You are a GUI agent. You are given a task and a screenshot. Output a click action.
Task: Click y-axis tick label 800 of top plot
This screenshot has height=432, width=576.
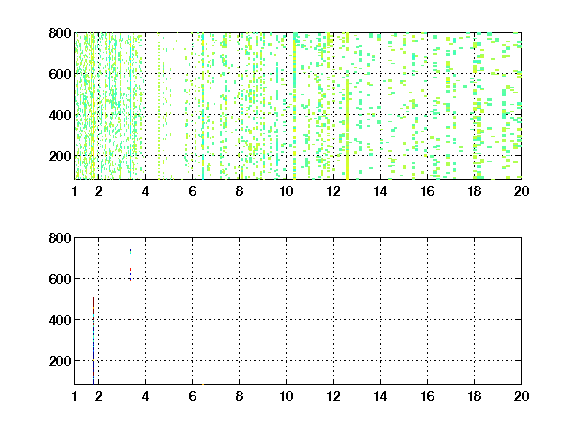[x=60, y=33]
